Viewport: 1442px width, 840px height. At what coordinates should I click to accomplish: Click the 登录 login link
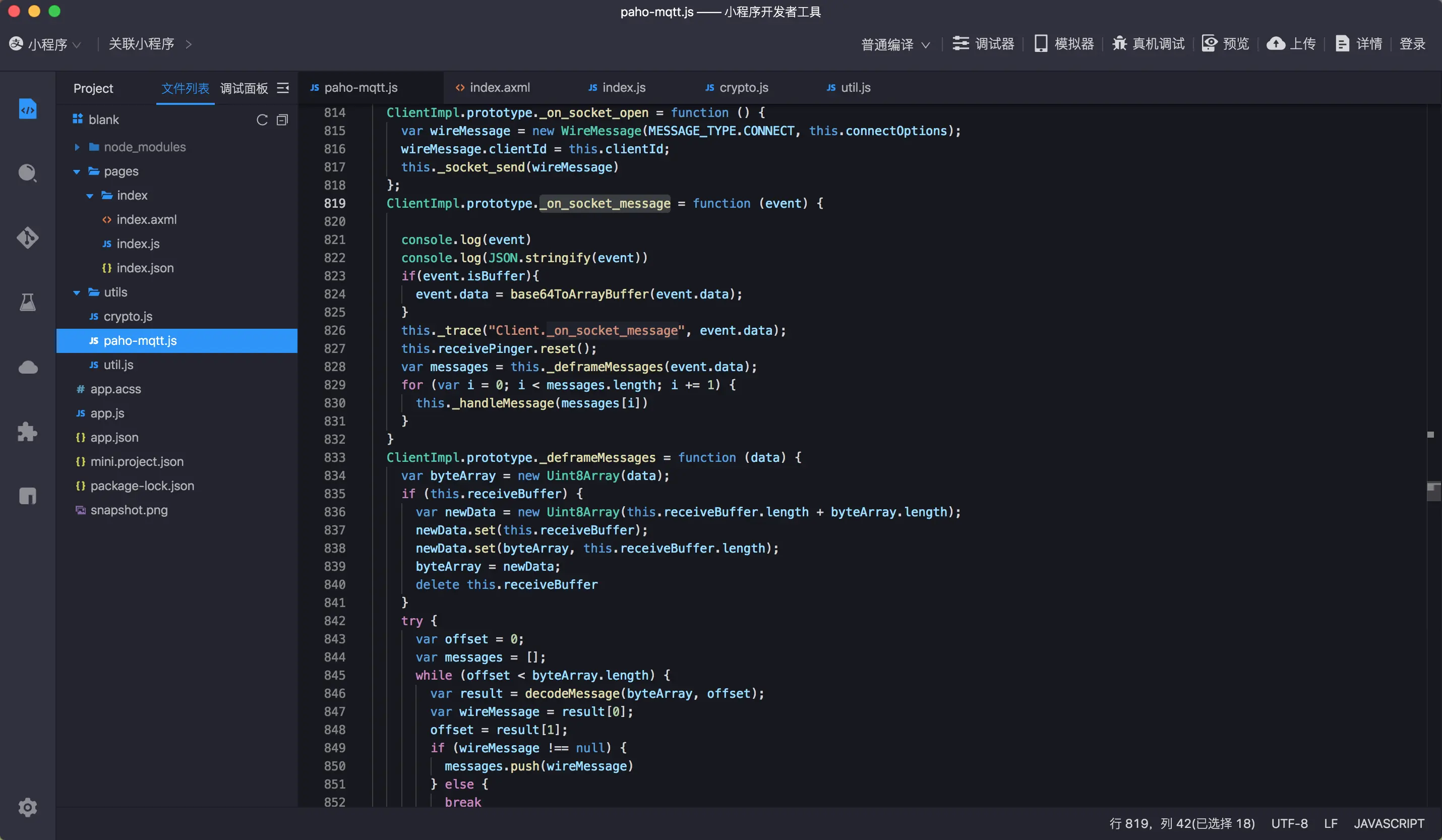[1412, 43]
